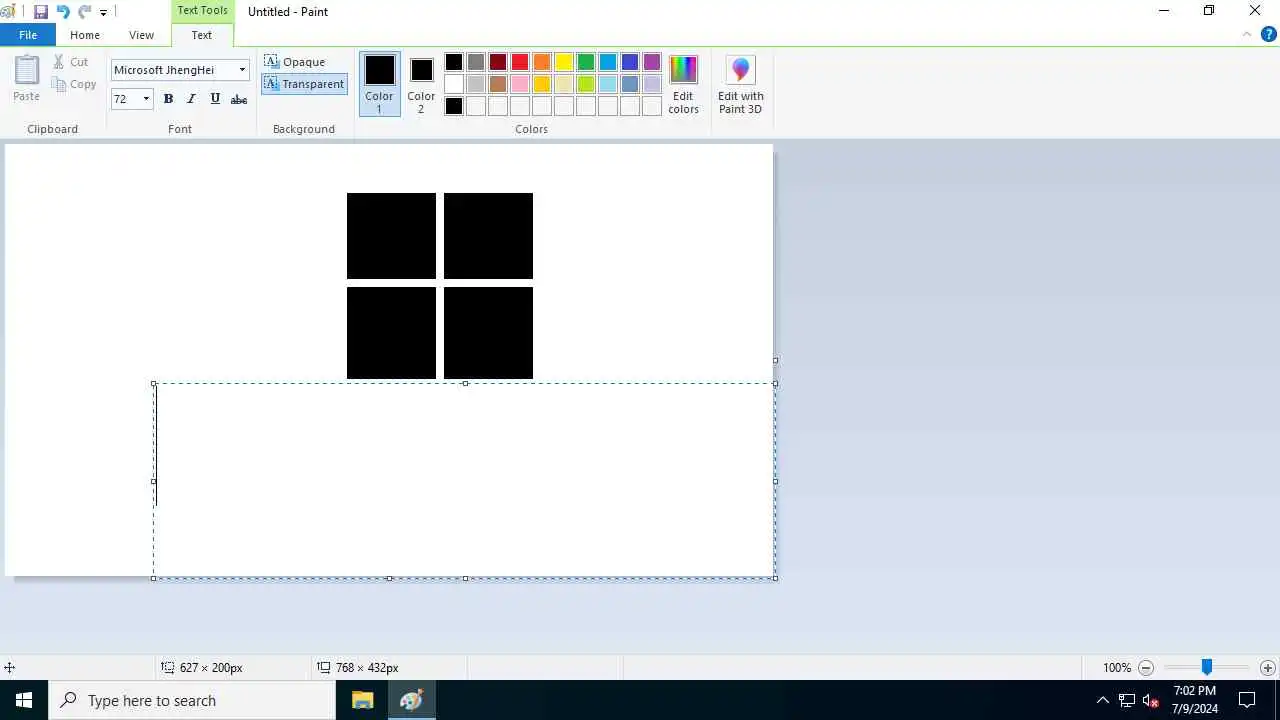
Task: Click the Copy button
Action: (x=75, y=85)
